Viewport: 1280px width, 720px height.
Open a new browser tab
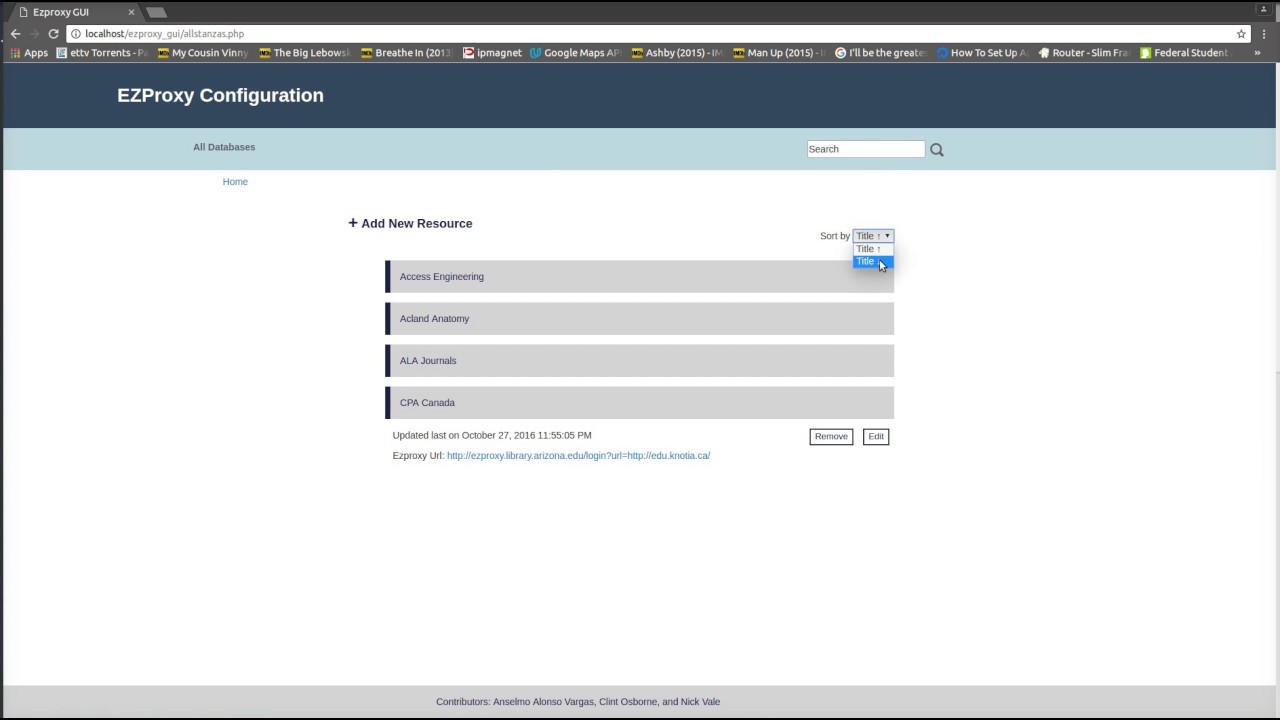pos(156,12)
